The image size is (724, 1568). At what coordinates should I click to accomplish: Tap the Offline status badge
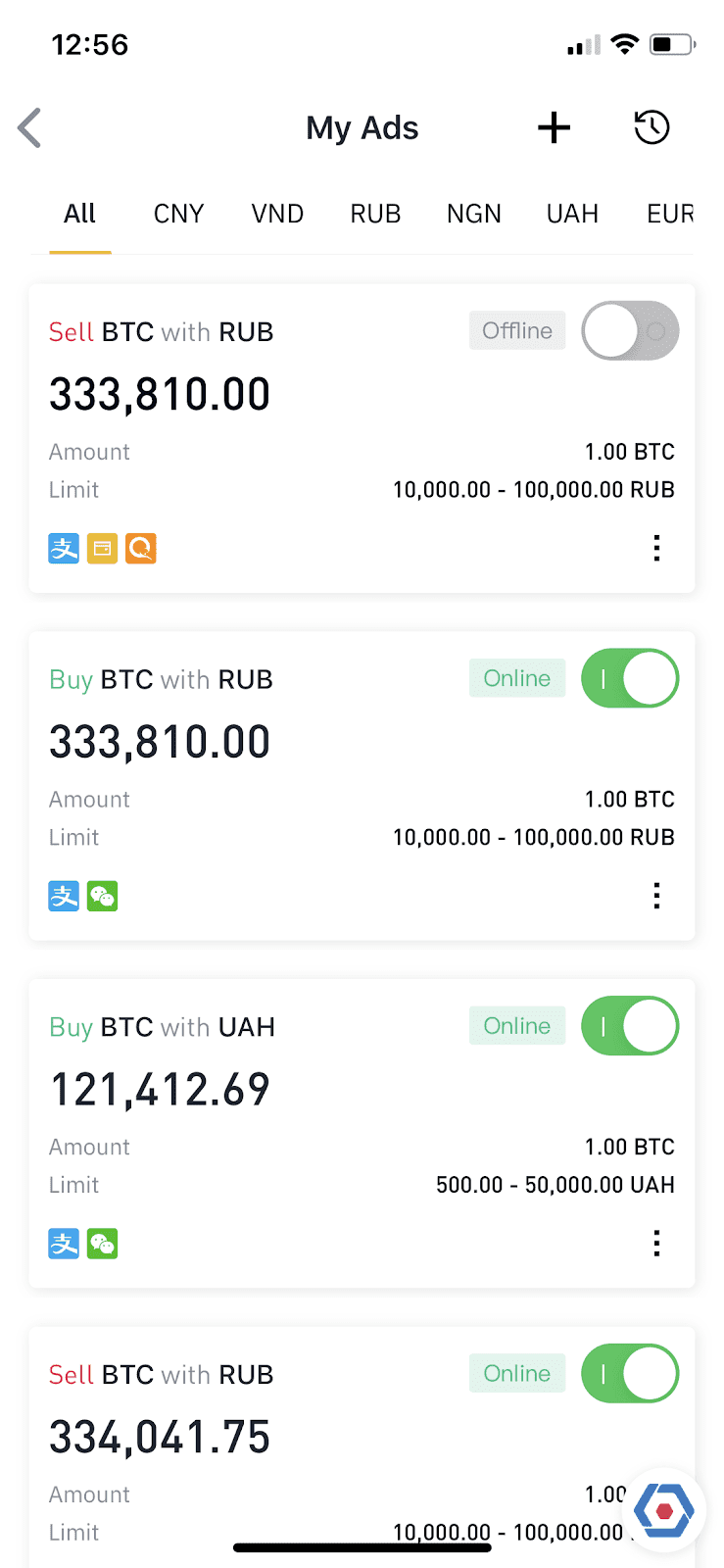coord(517,331)
